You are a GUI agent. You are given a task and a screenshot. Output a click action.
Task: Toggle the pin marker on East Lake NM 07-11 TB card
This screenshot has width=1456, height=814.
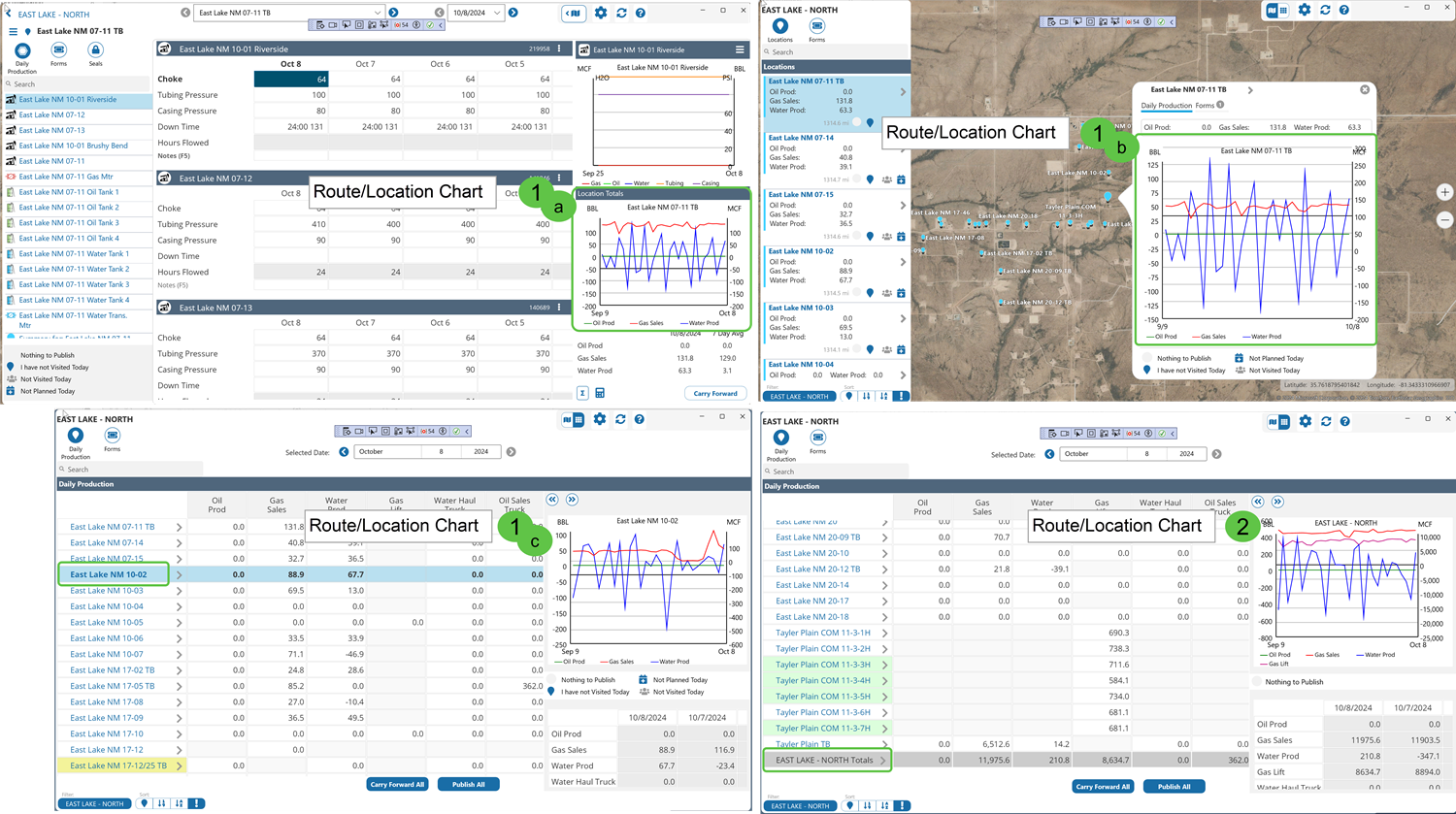tap(870, 123)
